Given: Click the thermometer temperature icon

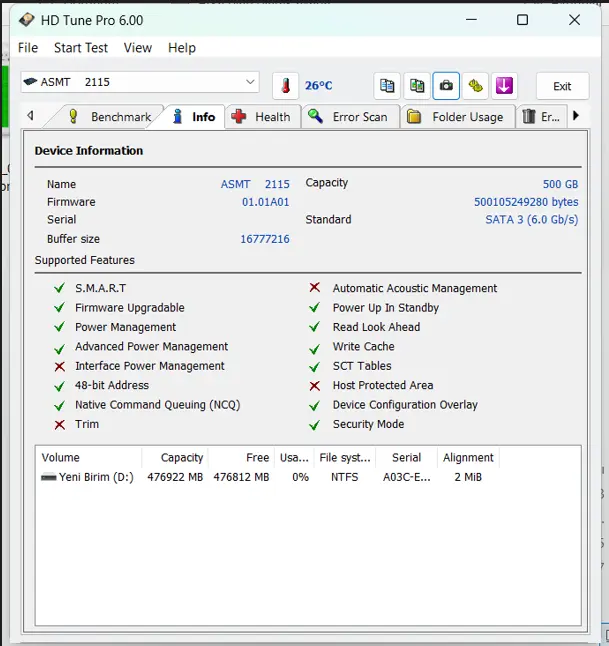Looking at the screenshot, I should [286, 86].
